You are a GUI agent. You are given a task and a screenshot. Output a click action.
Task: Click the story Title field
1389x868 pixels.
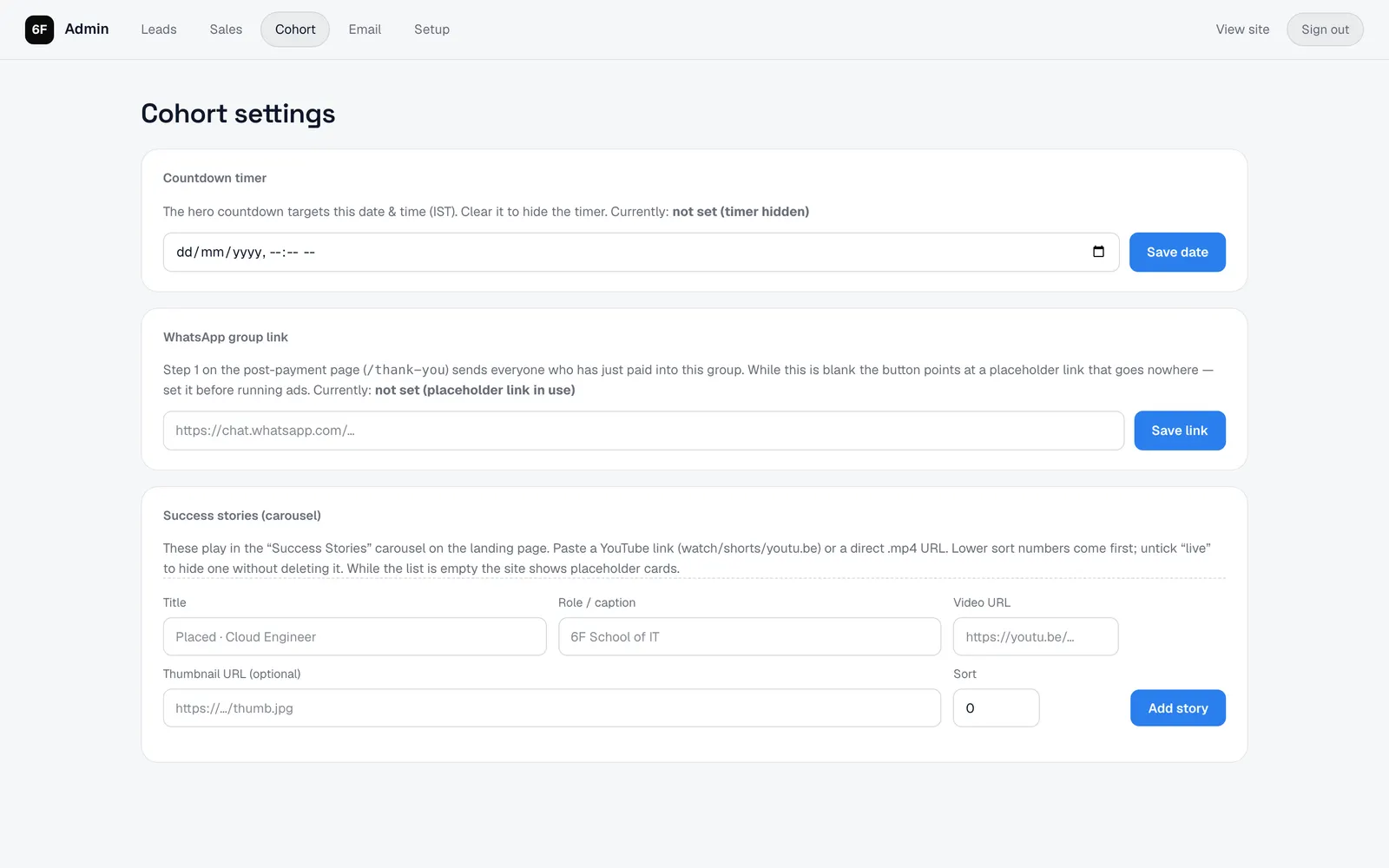point(354,636)
